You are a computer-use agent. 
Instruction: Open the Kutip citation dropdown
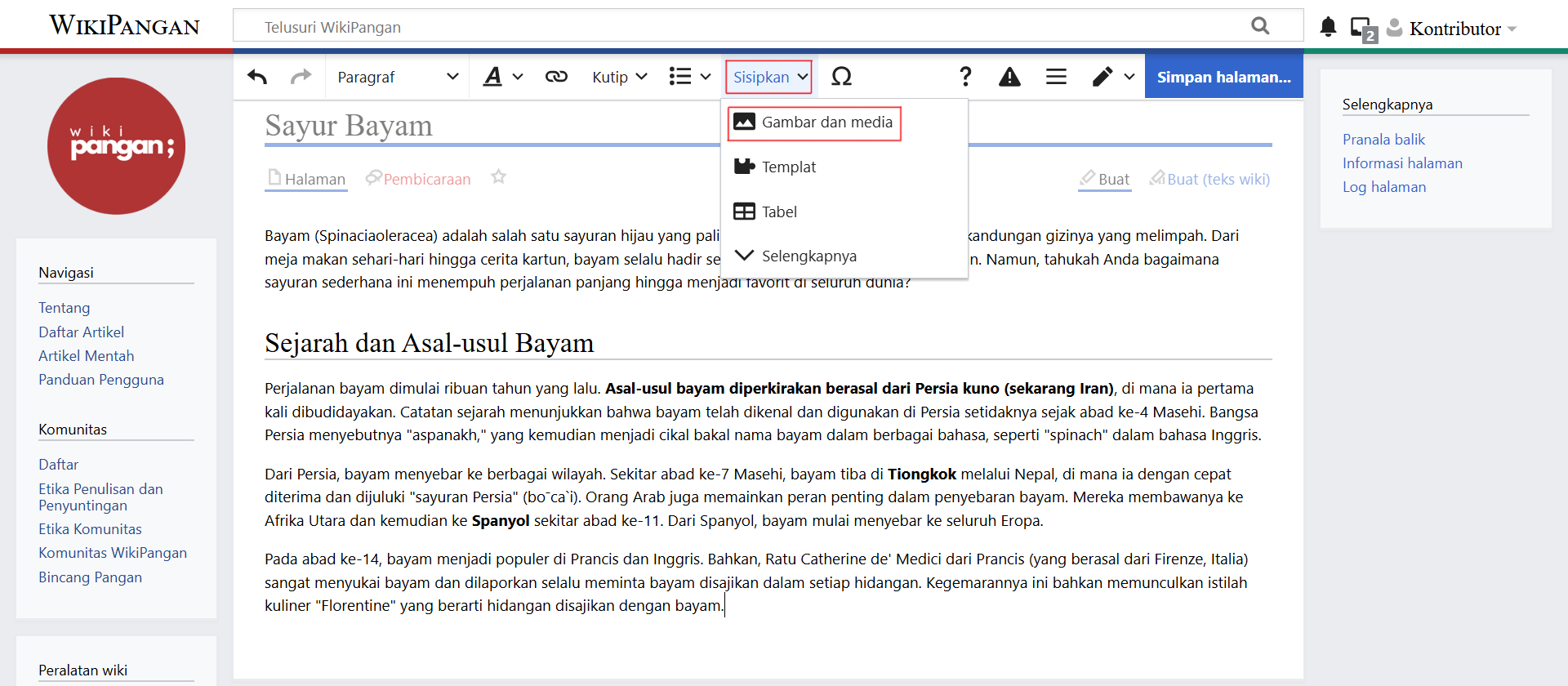(x=619, y=77)
